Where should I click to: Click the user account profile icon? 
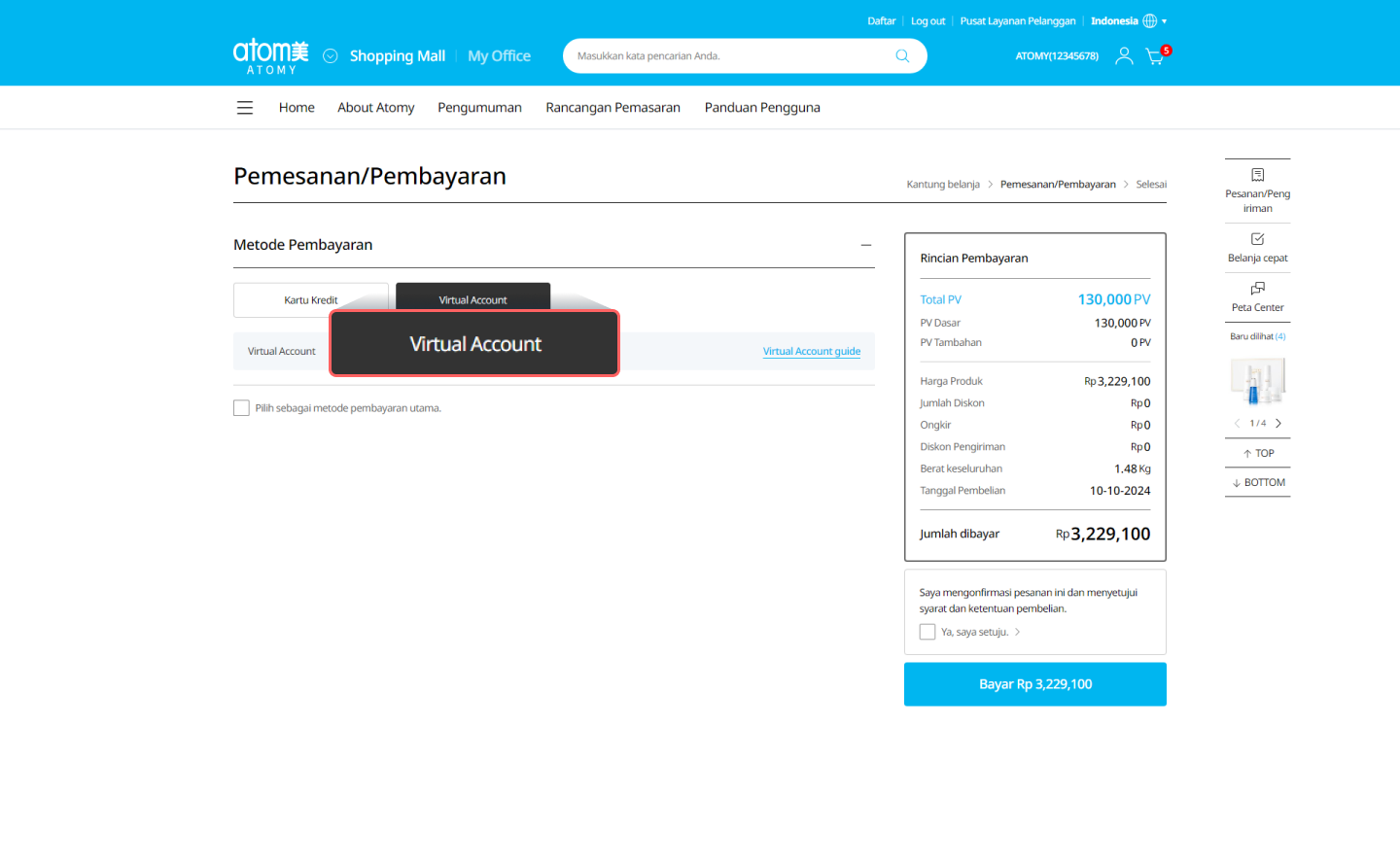point(1124,56)
